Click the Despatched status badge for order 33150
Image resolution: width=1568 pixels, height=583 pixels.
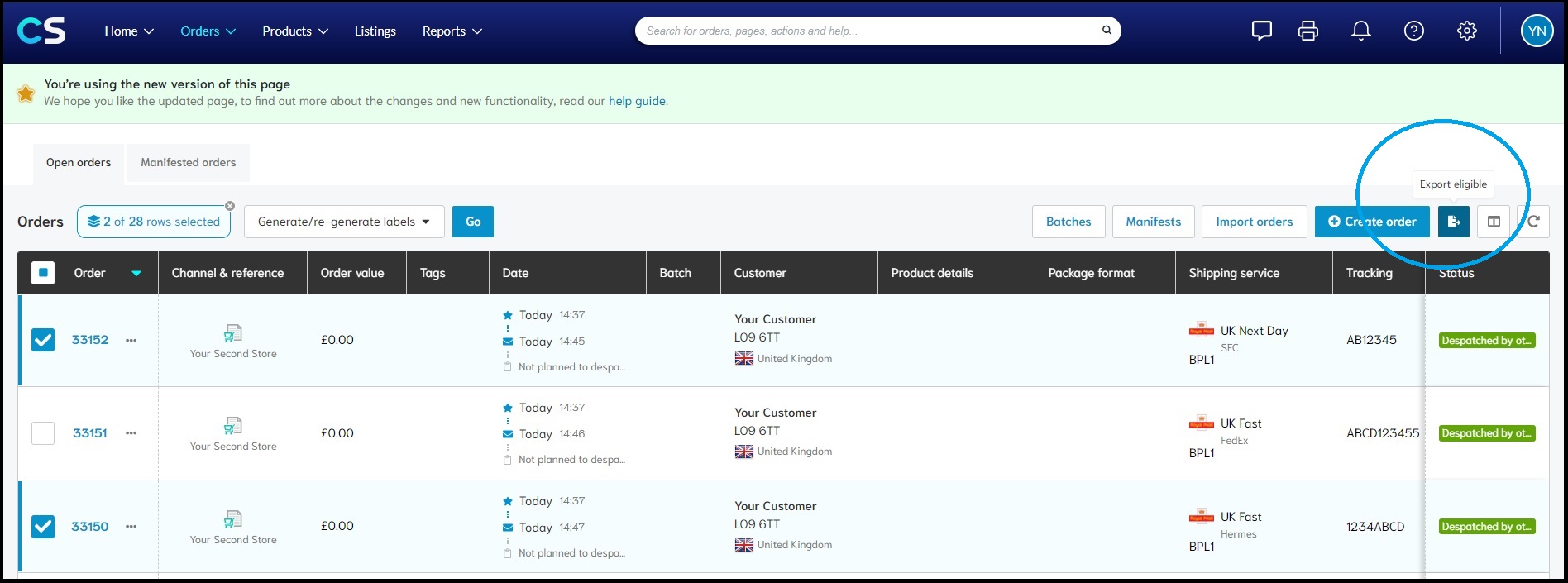pyautogui.click(x=1487, y=527)
